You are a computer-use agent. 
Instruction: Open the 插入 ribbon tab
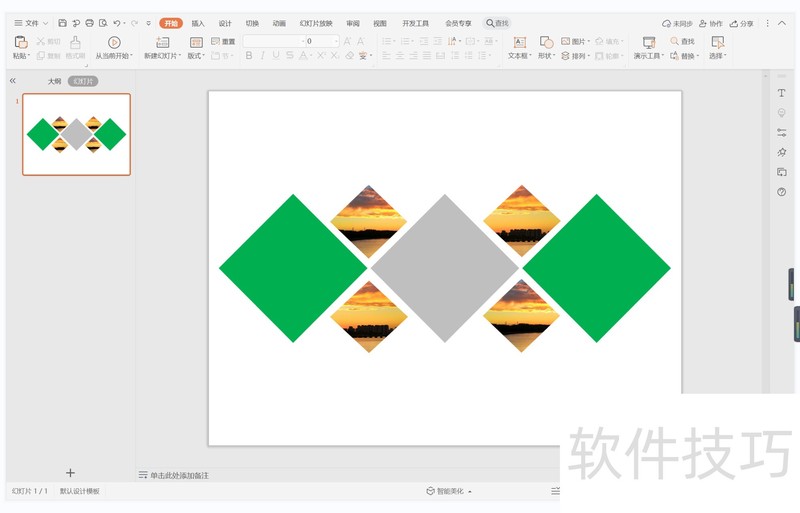198,23
